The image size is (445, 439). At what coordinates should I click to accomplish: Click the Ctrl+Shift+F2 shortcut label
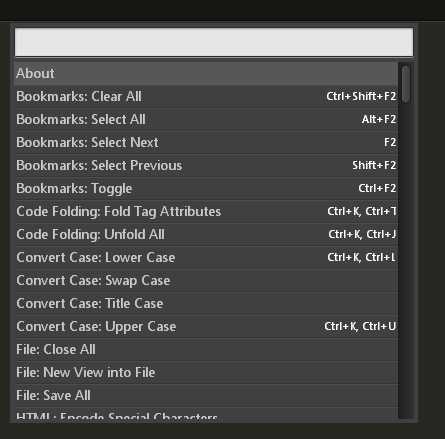click(x=361, y=96)
